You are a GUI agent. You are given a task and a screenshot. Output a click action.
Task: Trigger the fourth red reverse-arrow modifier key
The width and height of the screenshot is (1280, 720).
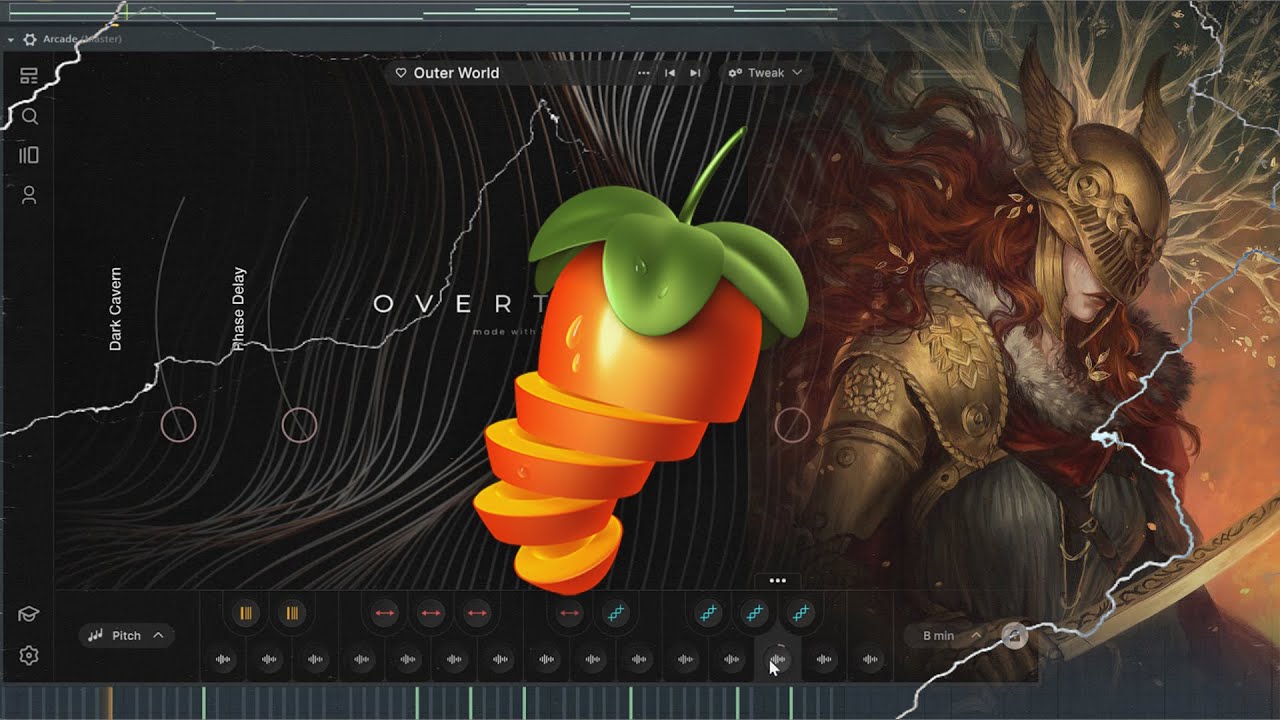tap(570, 613)
